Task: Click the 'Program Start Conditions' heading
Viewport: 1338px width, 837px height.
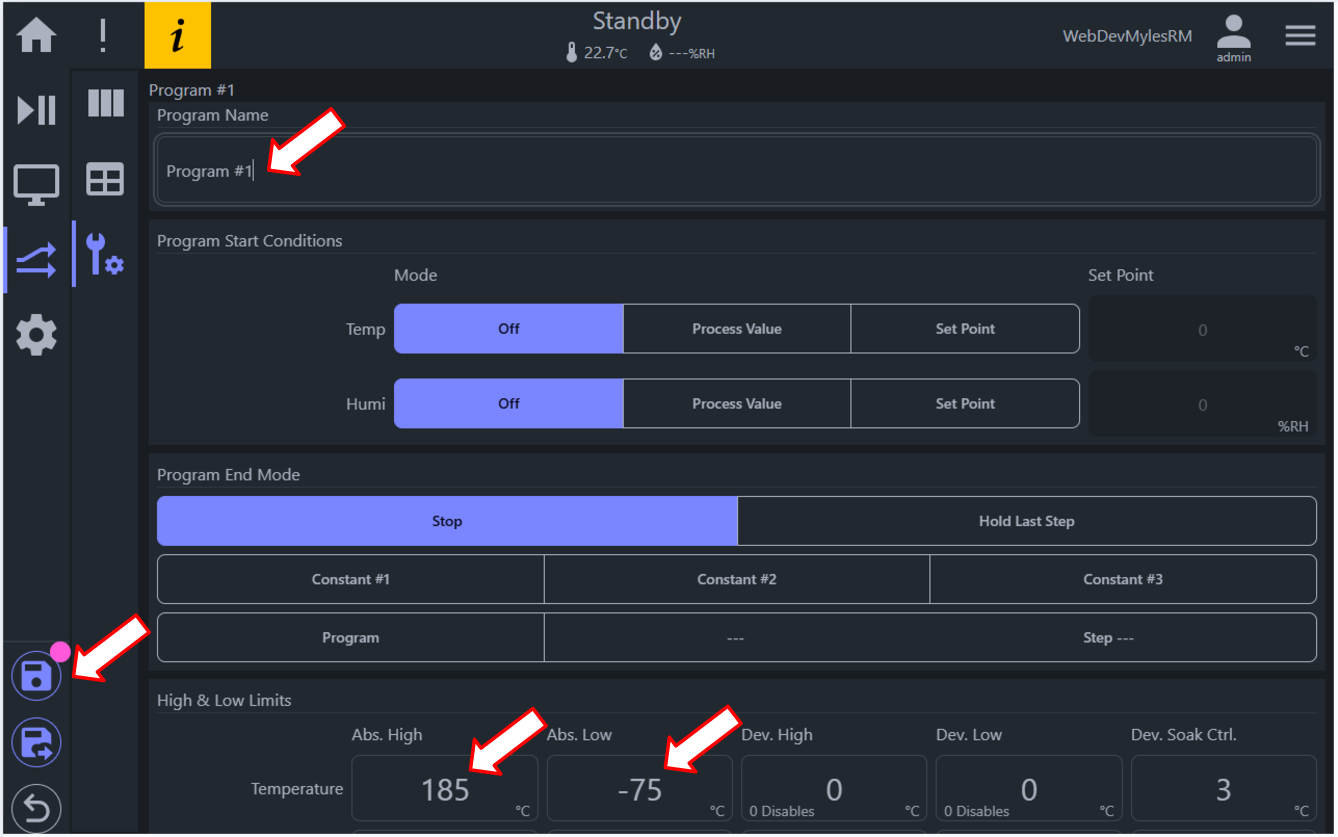Action: tap(249, 241)
